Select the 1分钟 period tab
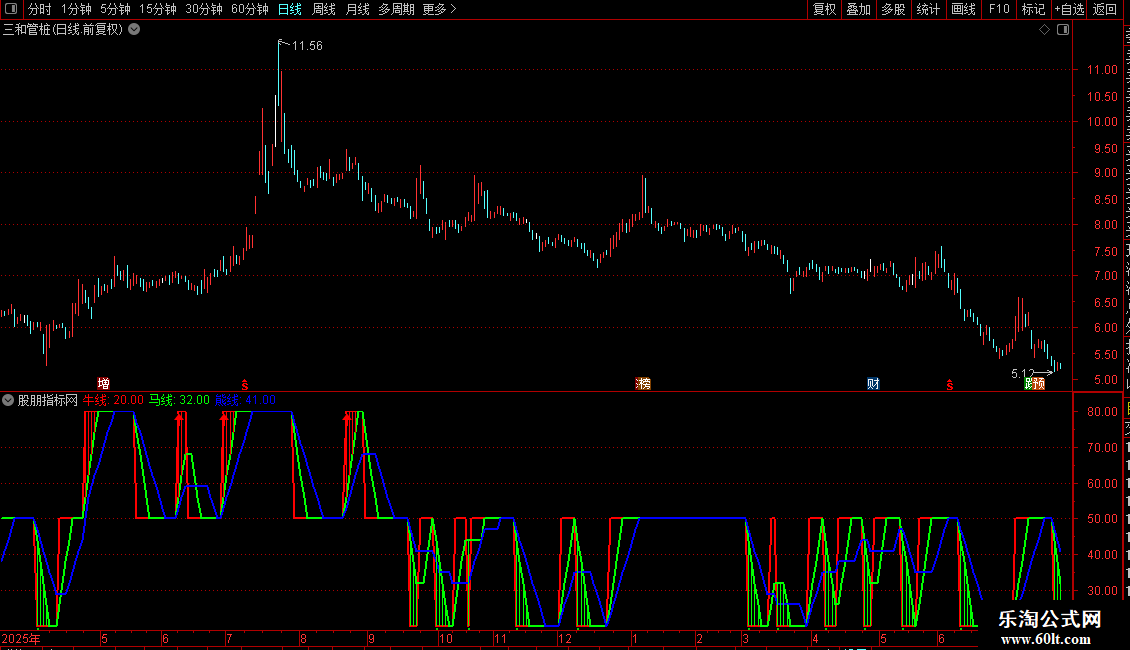The width and height of the screenshot is (1130, 650). point(76,9)
